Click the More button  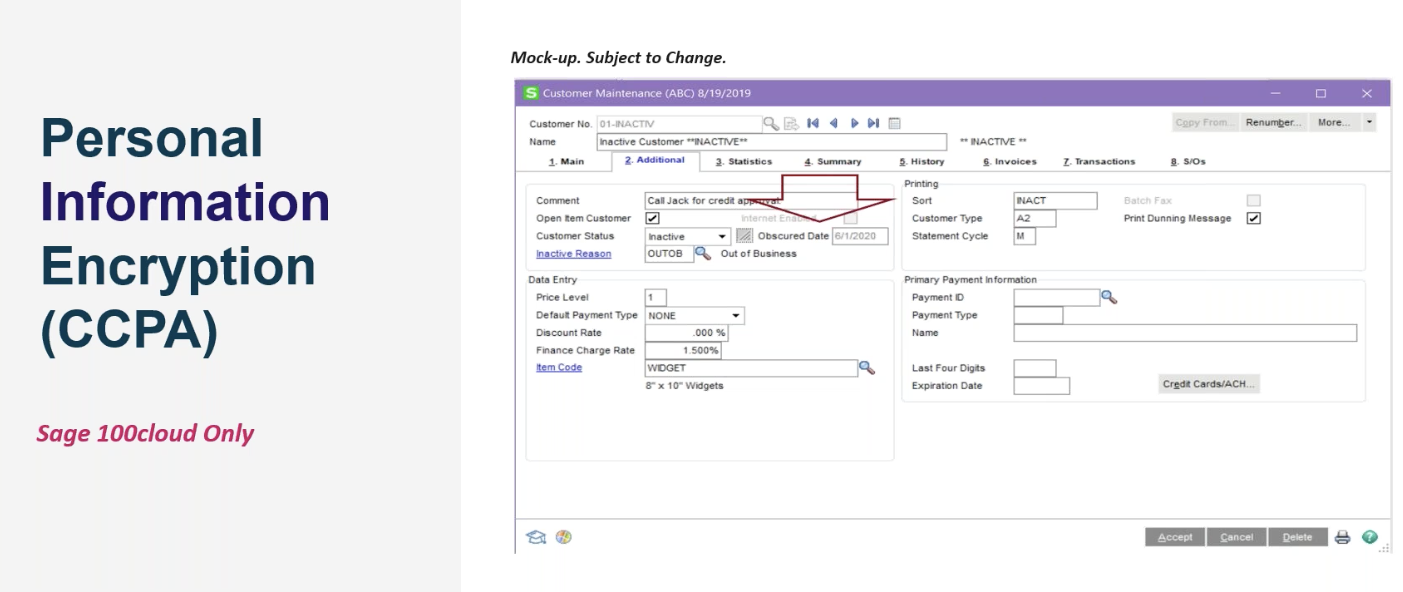pos(1335,122)
